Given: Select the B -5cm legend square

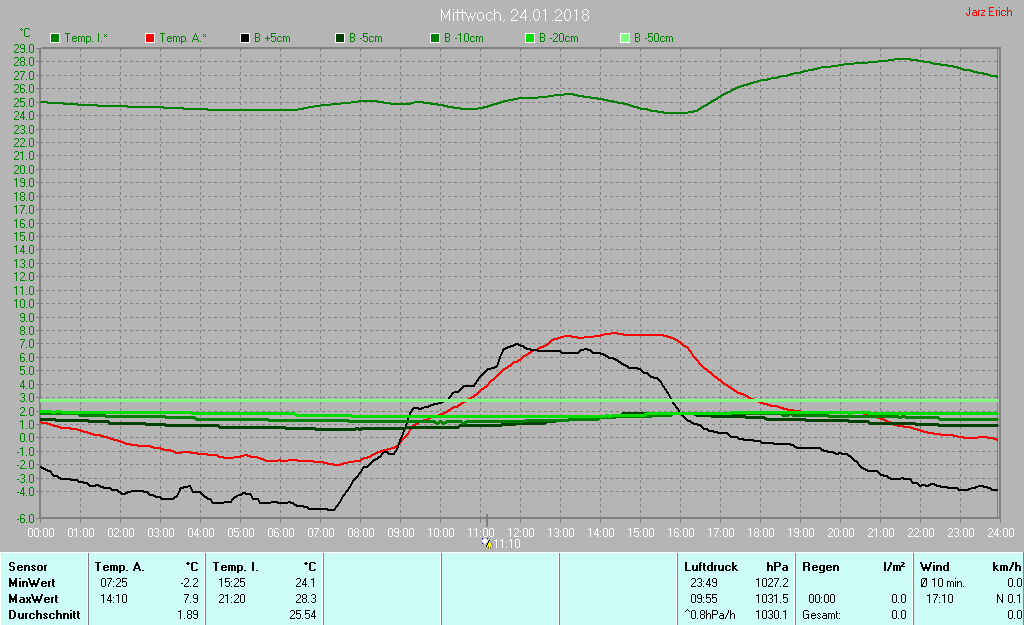Looking at the screenshot, I should 340,38.
